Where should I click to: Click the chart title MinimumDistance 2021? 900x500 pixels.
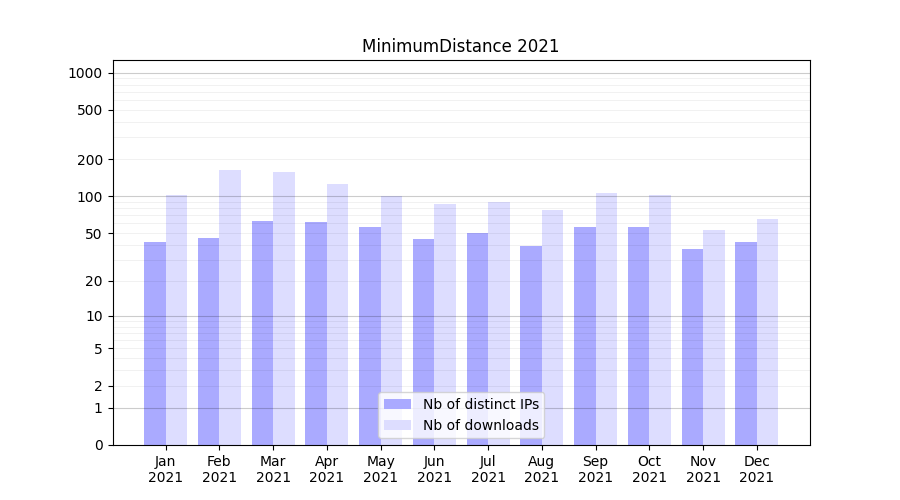(x=460, y=46)
